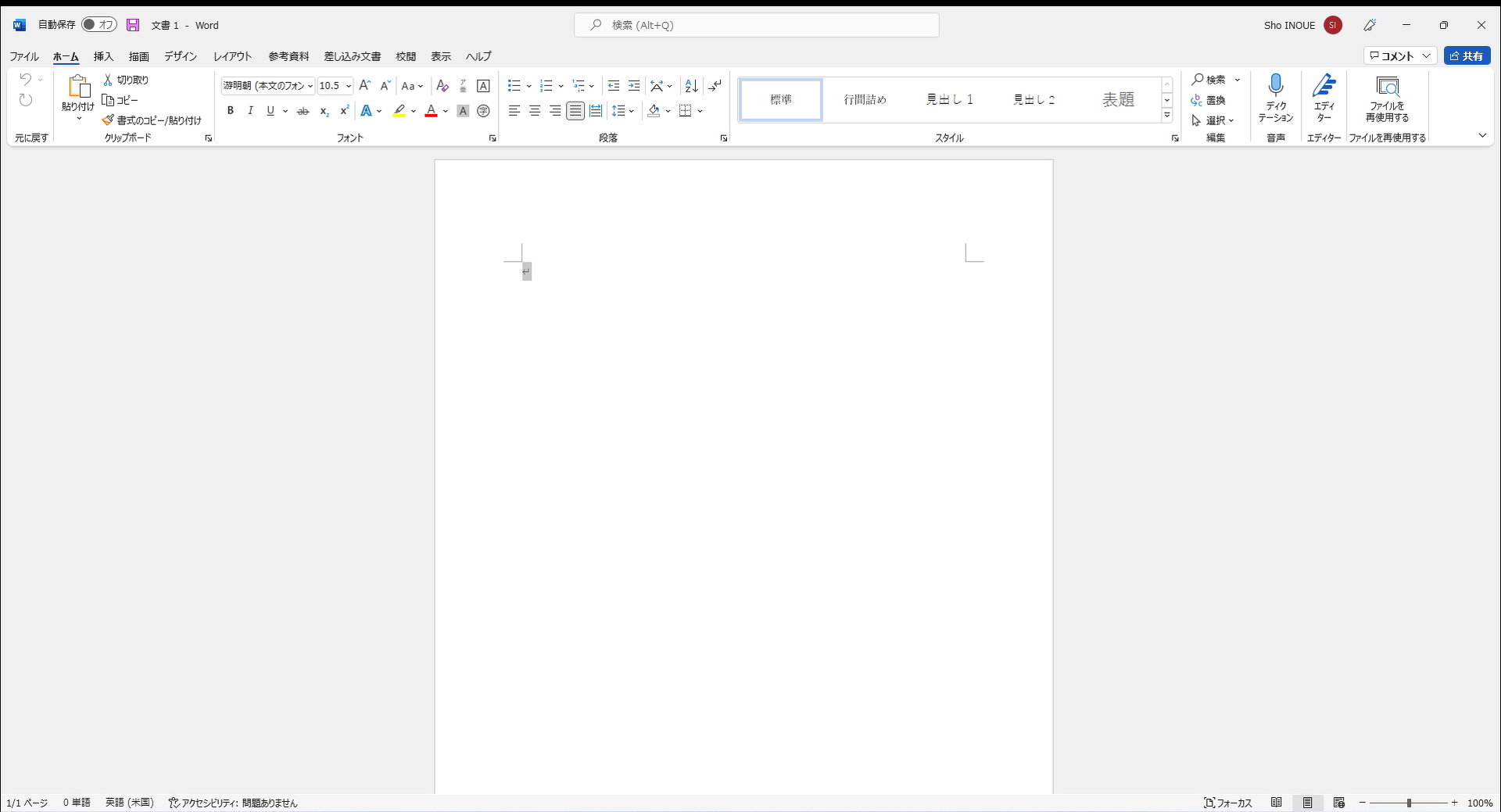The width and height of the screenshot is (1501, 812).
Task: Increase font size with the grow font icon
Action: click(x=364, y=85)
